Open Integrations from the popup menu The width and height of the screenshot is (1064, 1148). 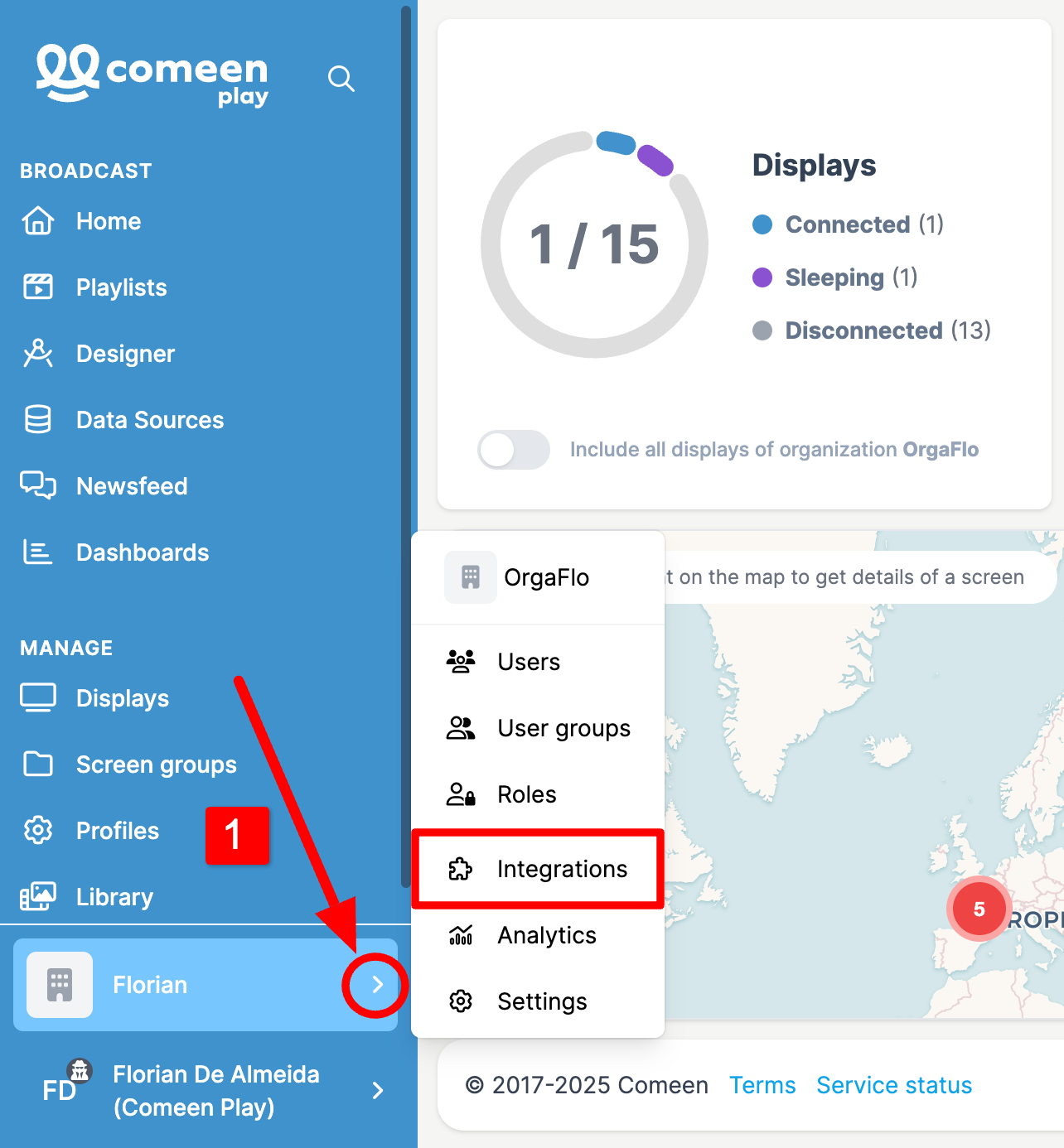pyautogui.click(x=538, y=869)
